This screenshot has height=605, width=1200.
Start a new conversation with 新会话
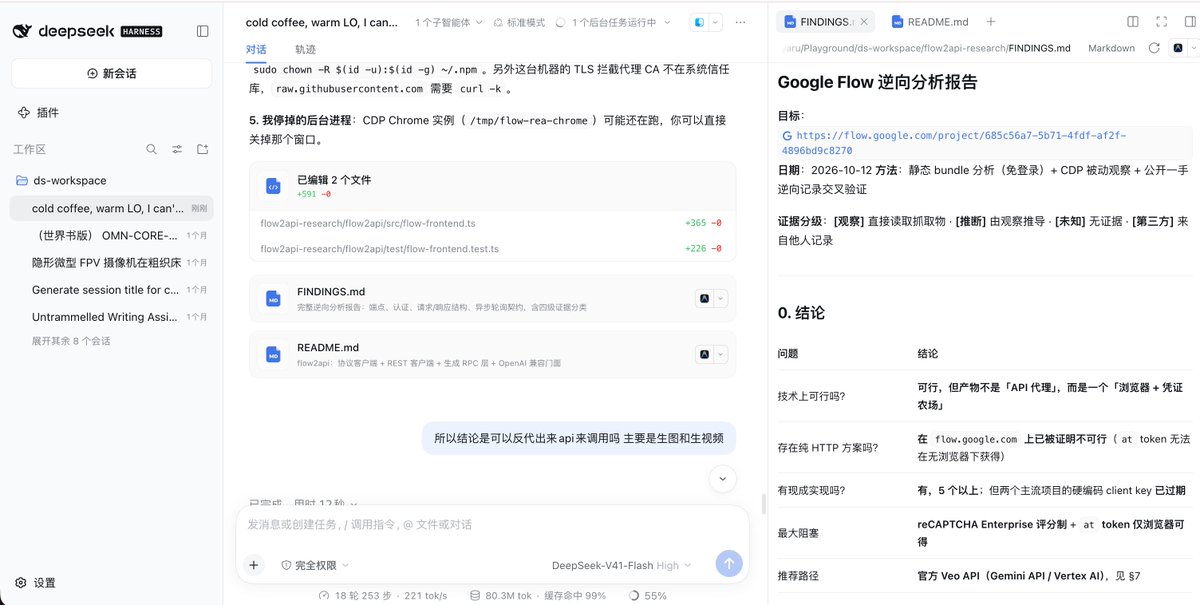[112, 73]
